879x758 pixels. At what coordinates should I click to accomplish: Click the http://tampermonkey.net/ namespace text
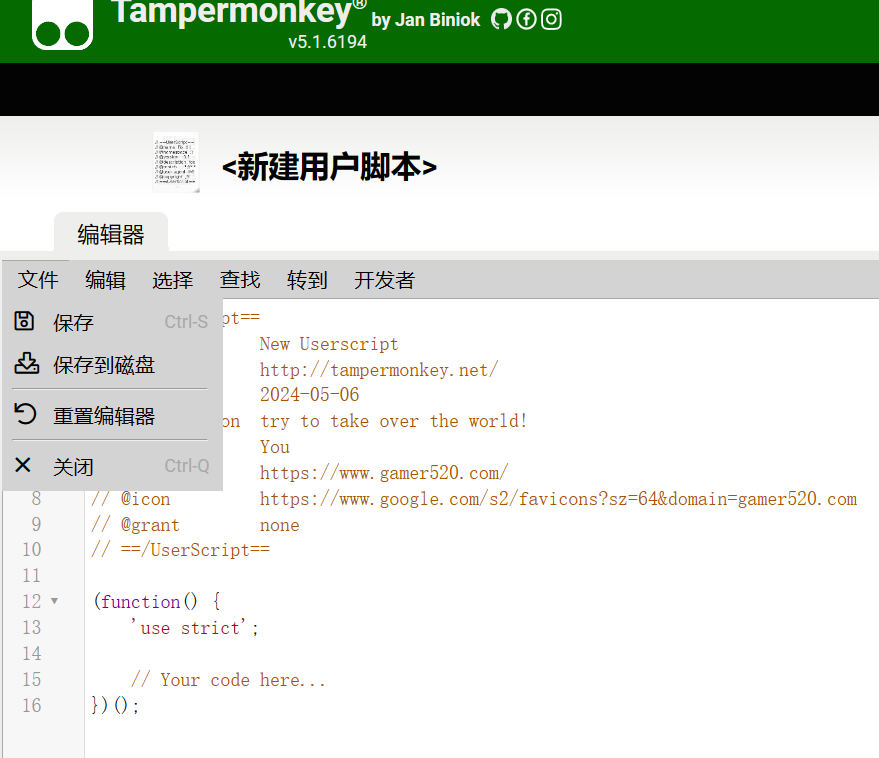point(379,370)
